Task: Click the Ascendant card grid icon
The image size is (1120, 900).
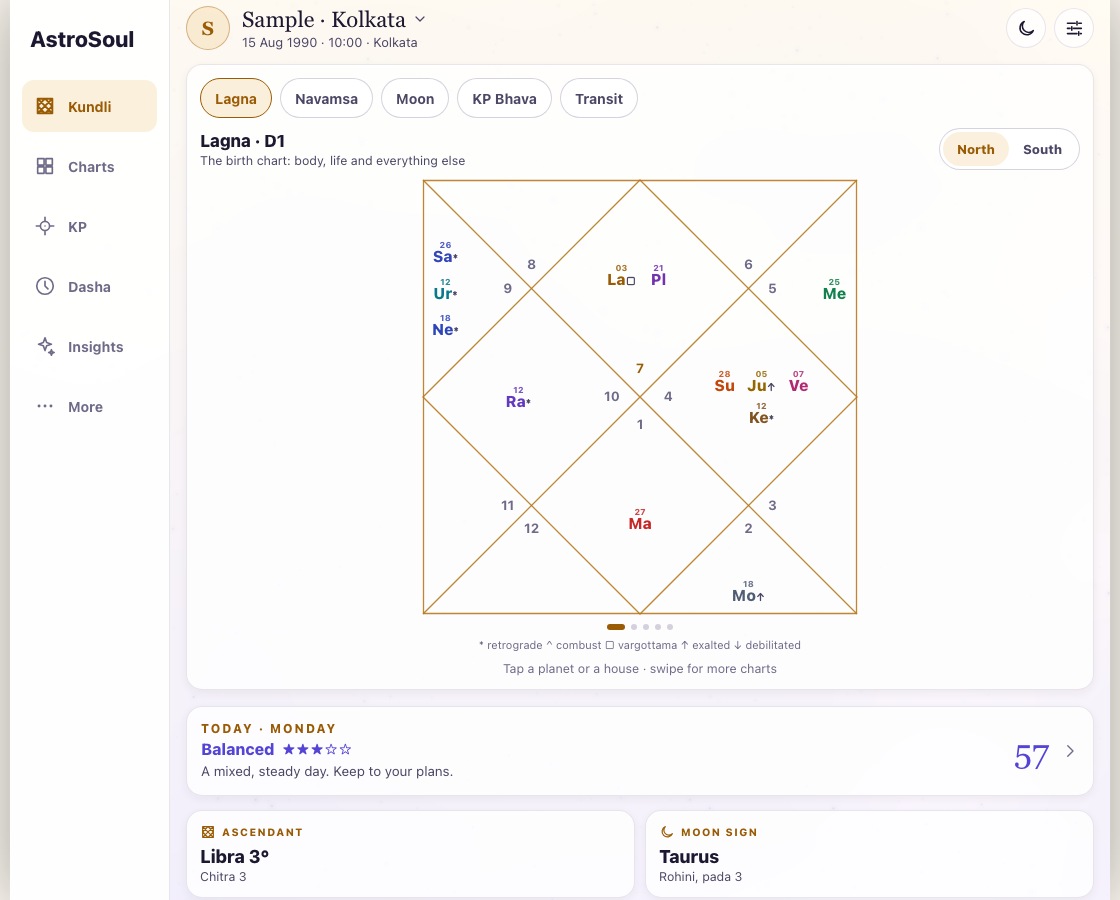Action: click(208, 832)
